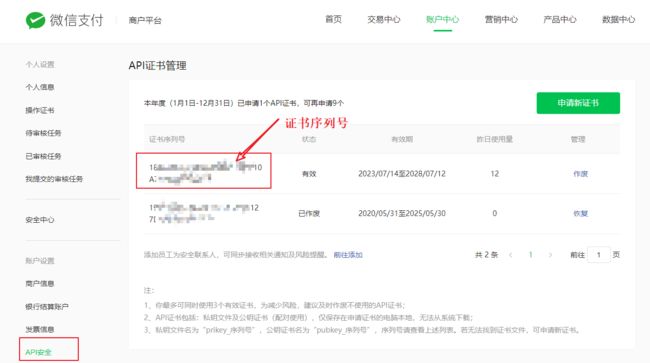The image size is (650, 363).
Task: Open the 产品中心 tab
Action: (x=560, y=19)
